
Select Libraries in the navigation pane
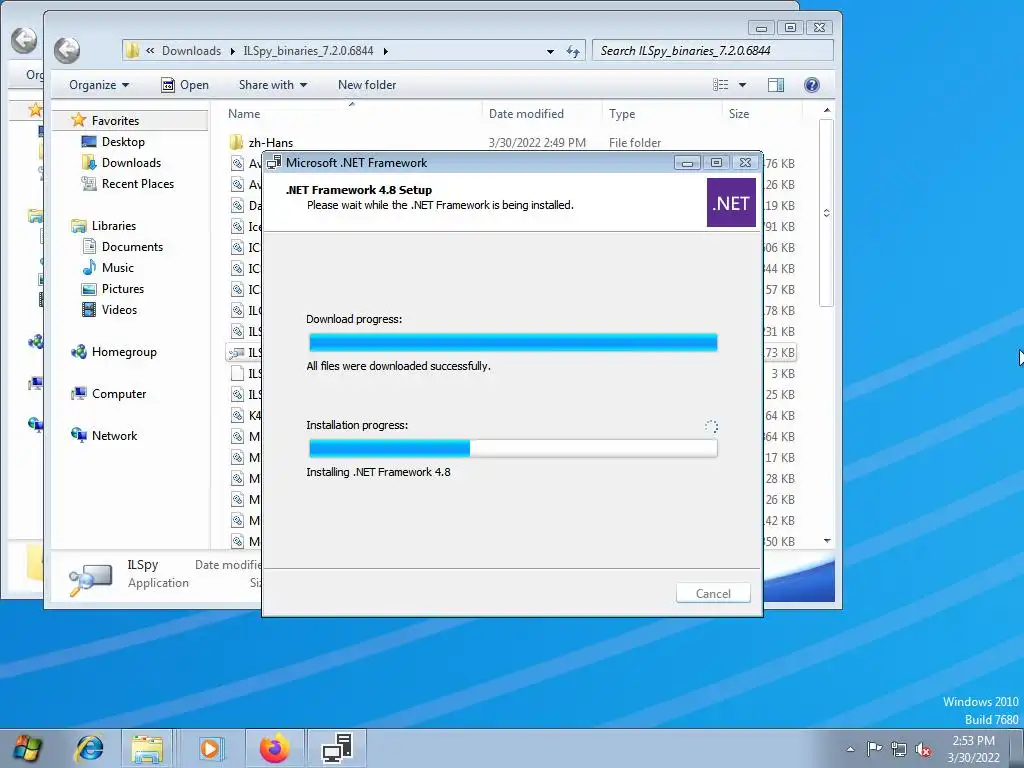point(114,226)
